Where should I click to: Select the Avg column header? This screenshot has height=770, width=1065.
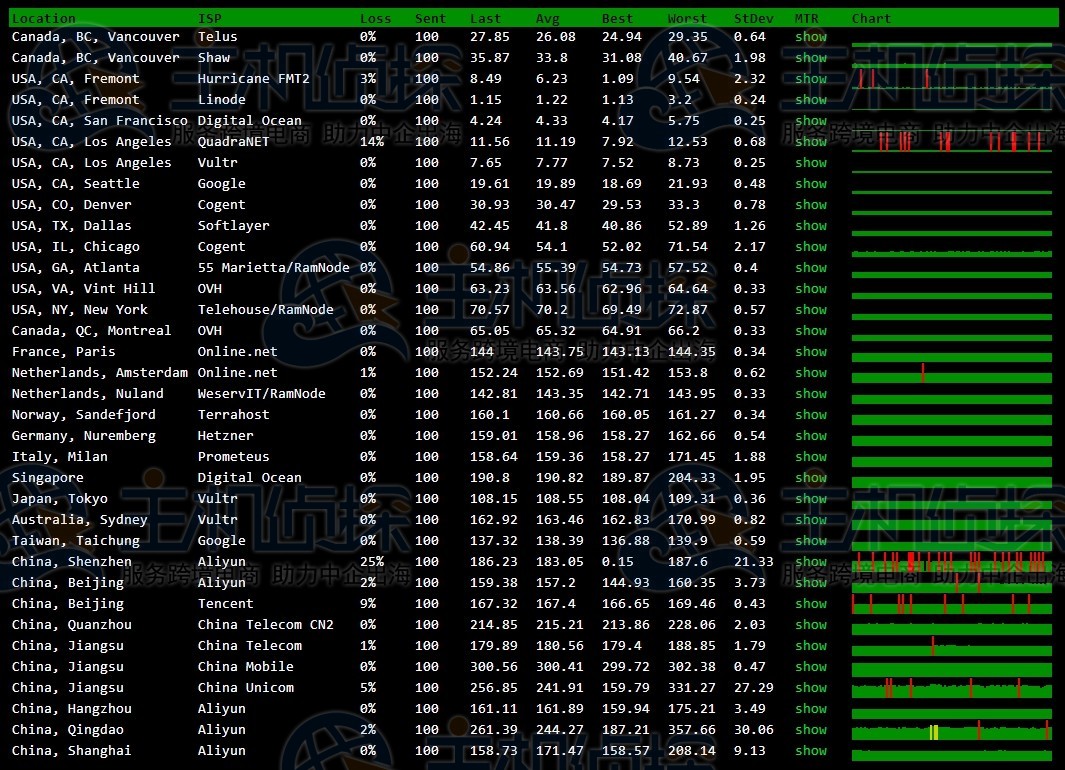click(547, 18)
